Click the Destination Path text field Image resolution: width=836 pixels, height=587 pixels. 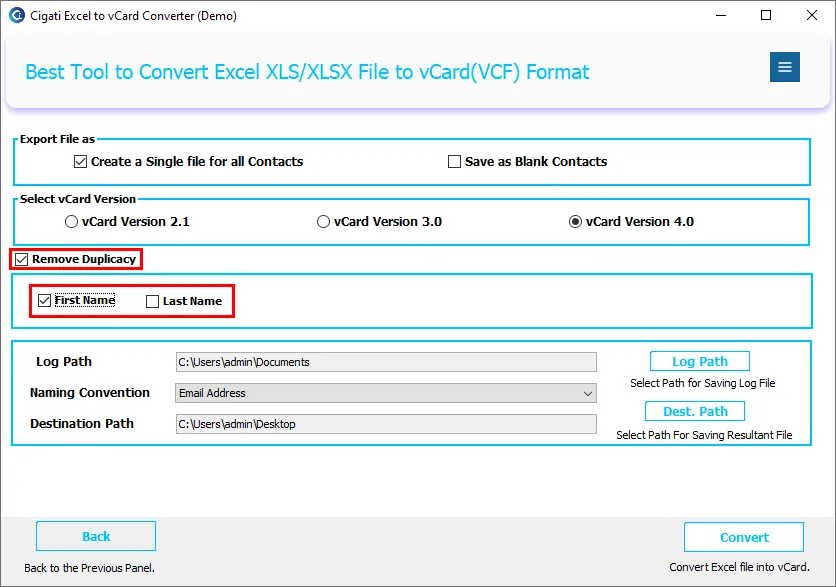386,424
